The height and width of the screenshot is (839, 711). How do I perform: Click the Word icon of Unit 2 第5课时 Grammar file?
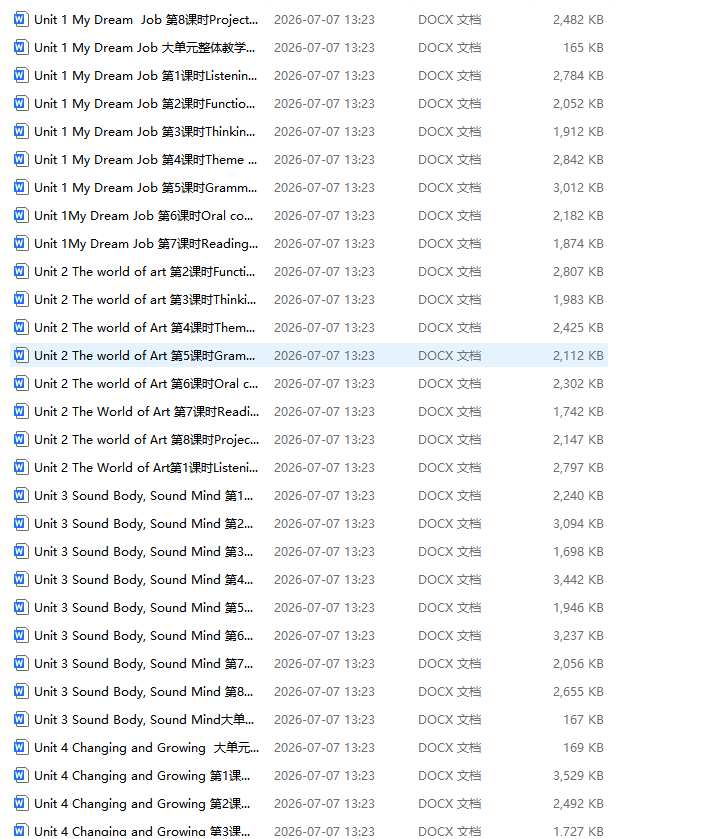click(x=20, y=355)
